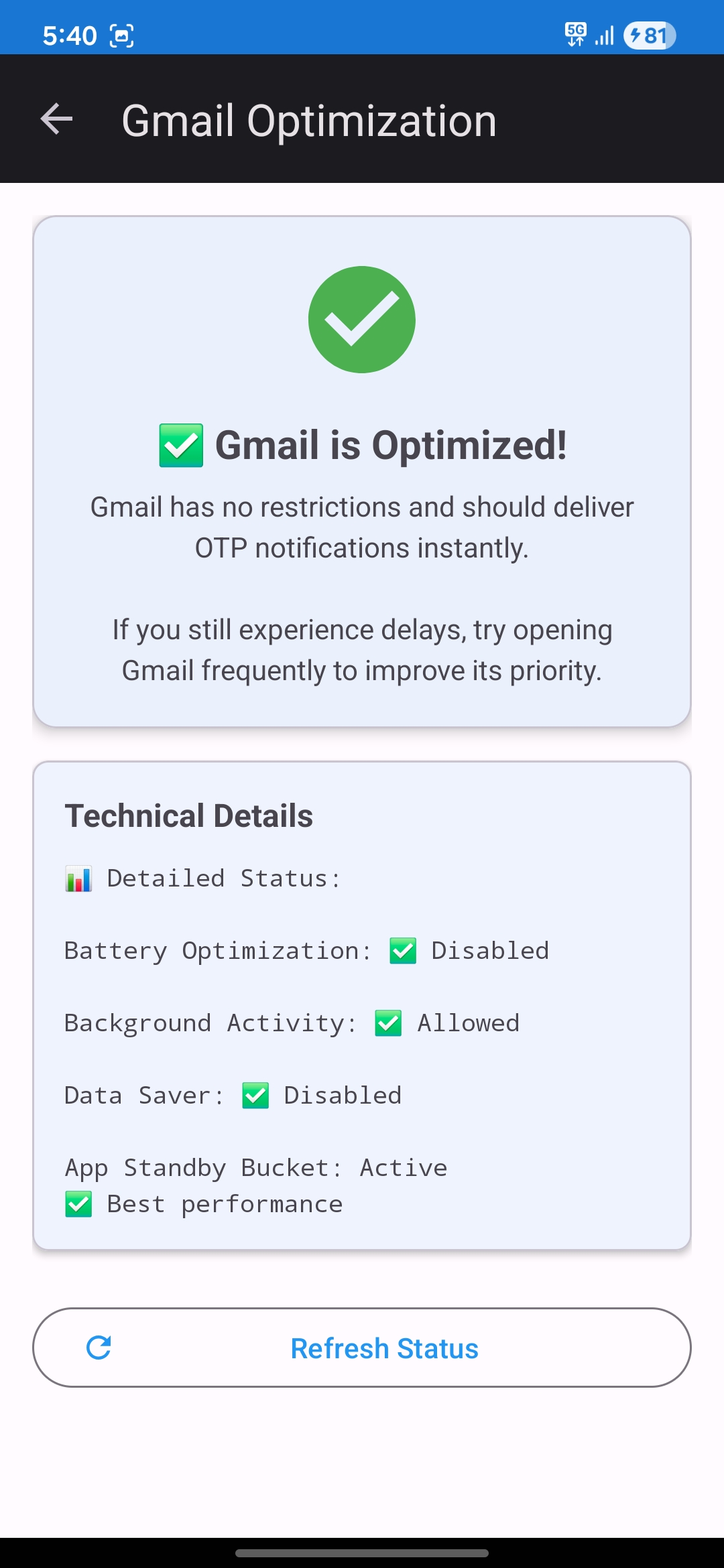This screenshot has height=1568, width=724.
Task: Tap the App Standby Bucket Active text
Action: pos(256,1168)
